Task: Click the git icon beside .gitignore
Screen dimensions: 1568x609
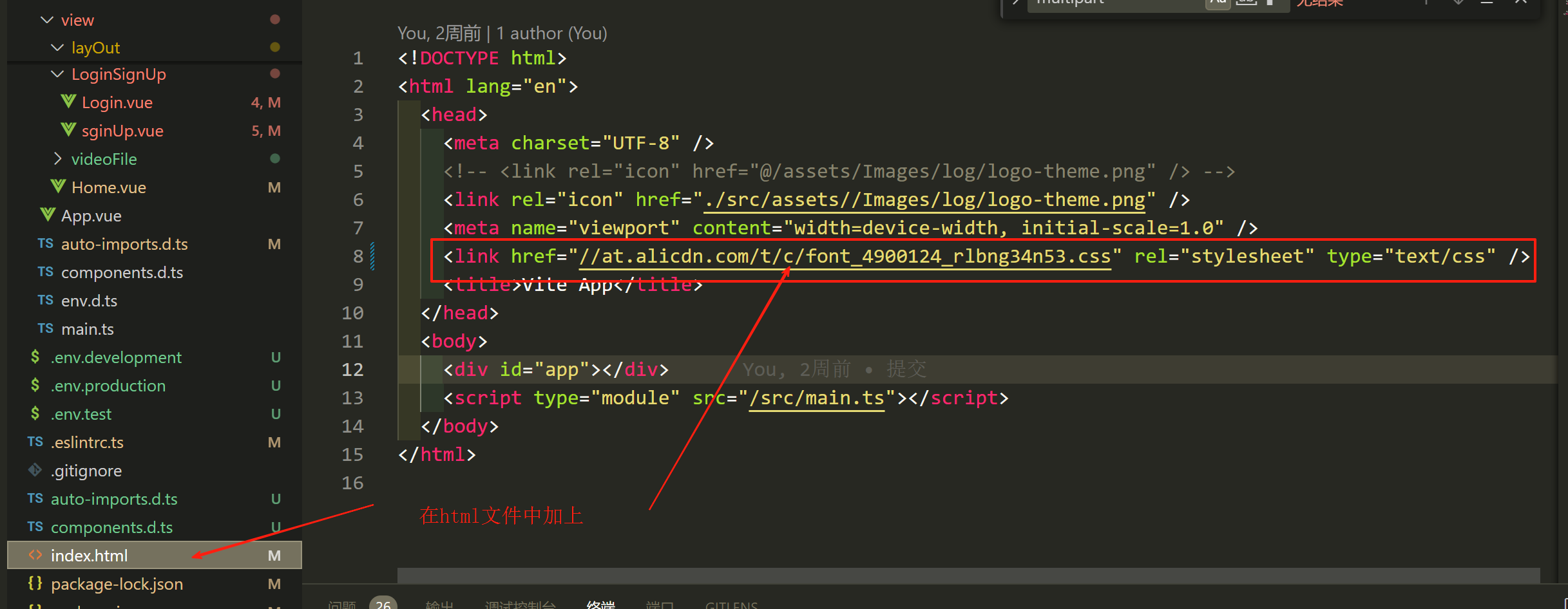Action: coord(35,470)
